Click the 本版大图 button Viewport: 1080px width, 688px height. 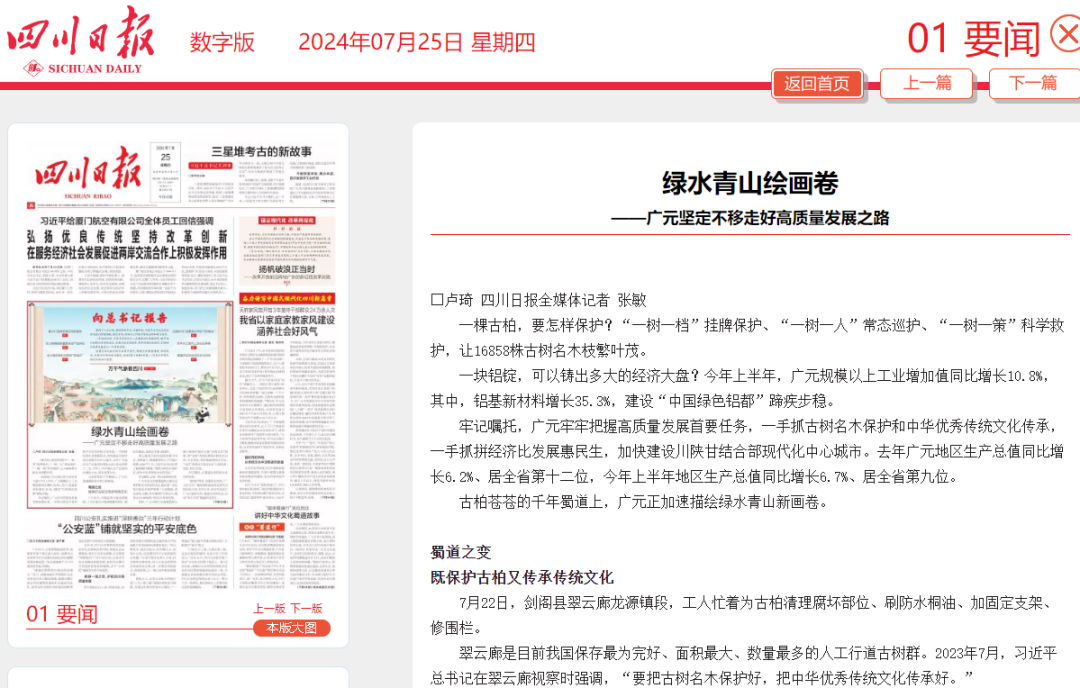click(x=291, y=628)
